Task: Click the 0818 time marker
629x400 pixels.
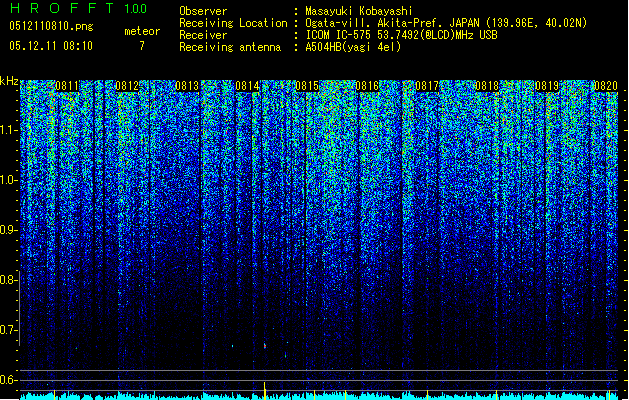Action: pos(487,86)
